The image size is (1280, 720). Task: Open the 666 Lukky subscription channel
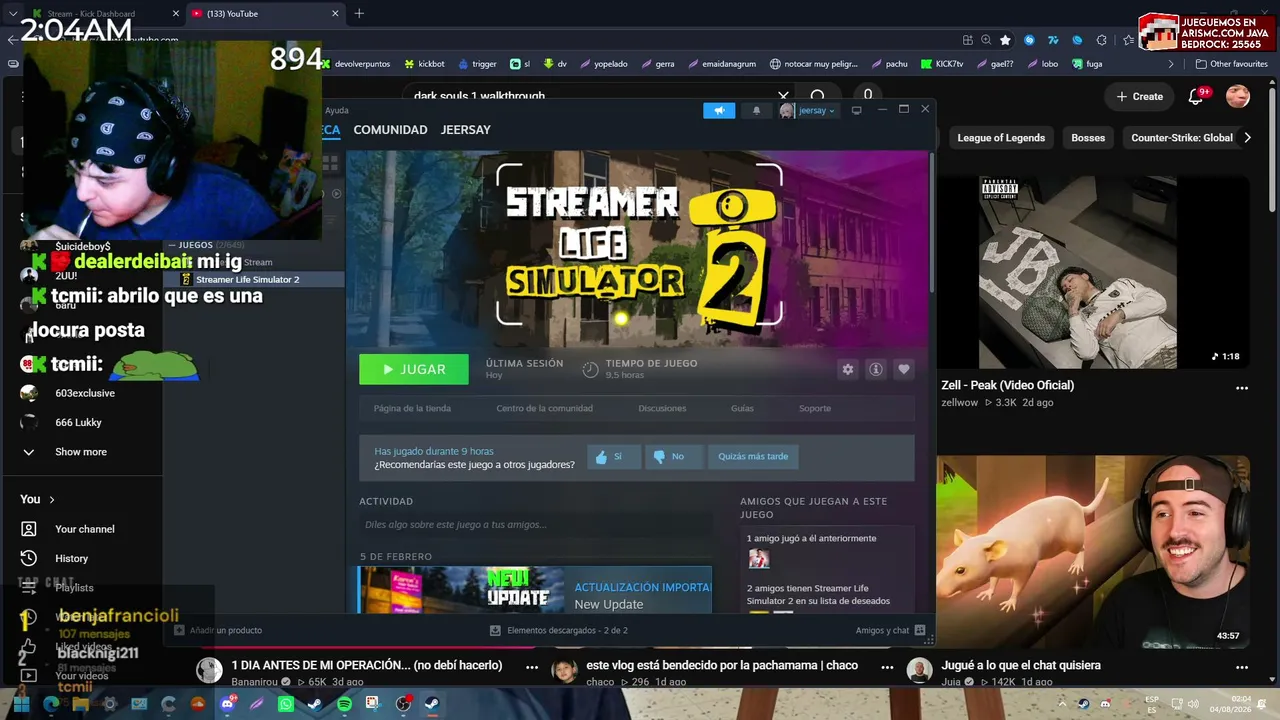click(78, 422)
